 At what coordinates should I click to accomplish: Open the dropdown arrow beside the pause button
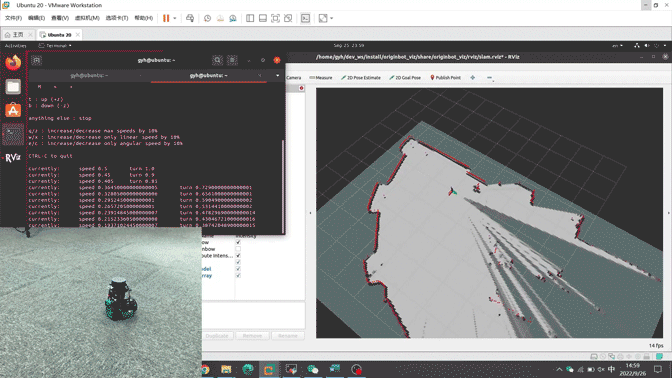click(x=174, y=18)
